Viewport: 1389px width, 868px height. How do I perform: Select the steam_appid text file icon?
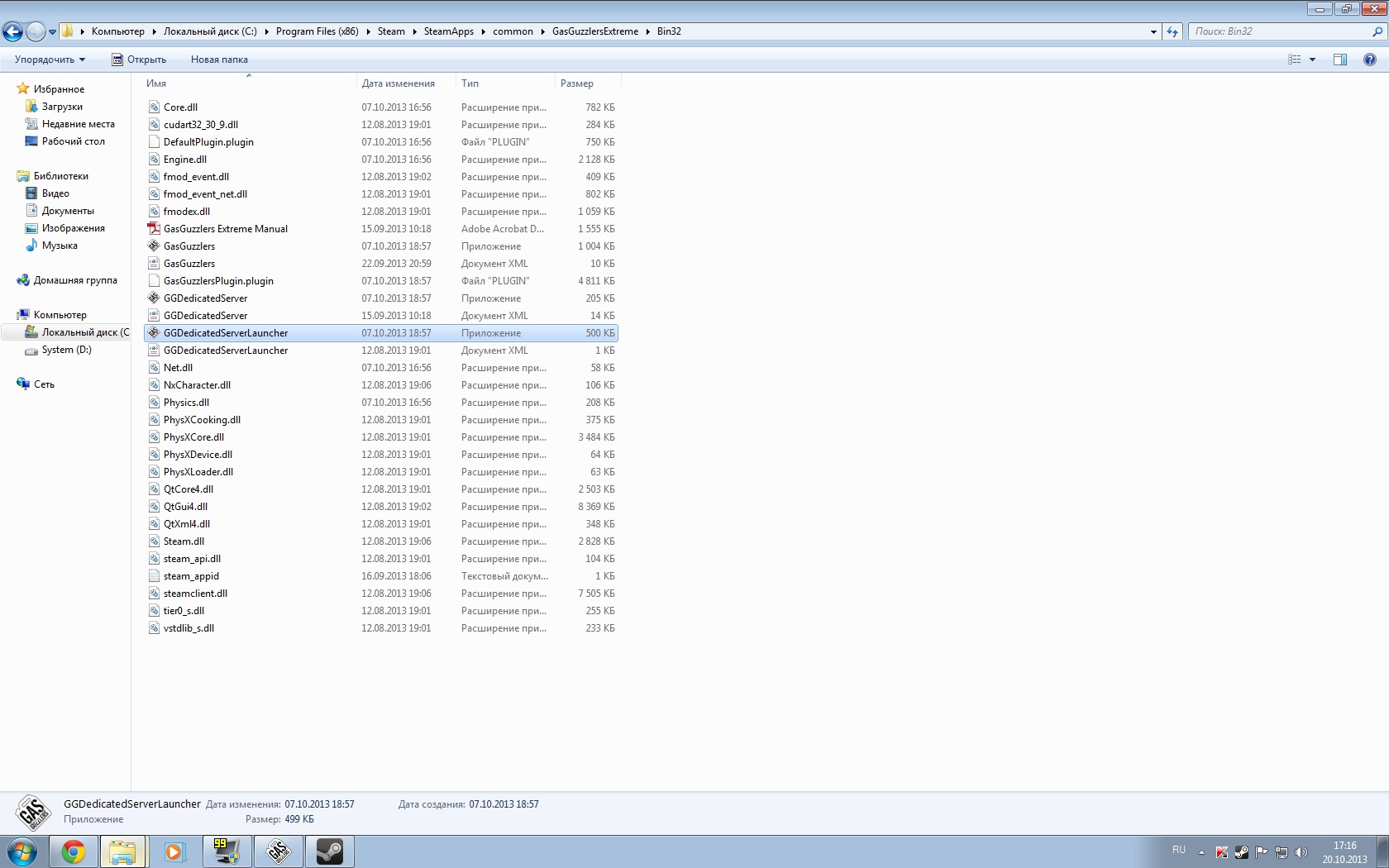154,576
